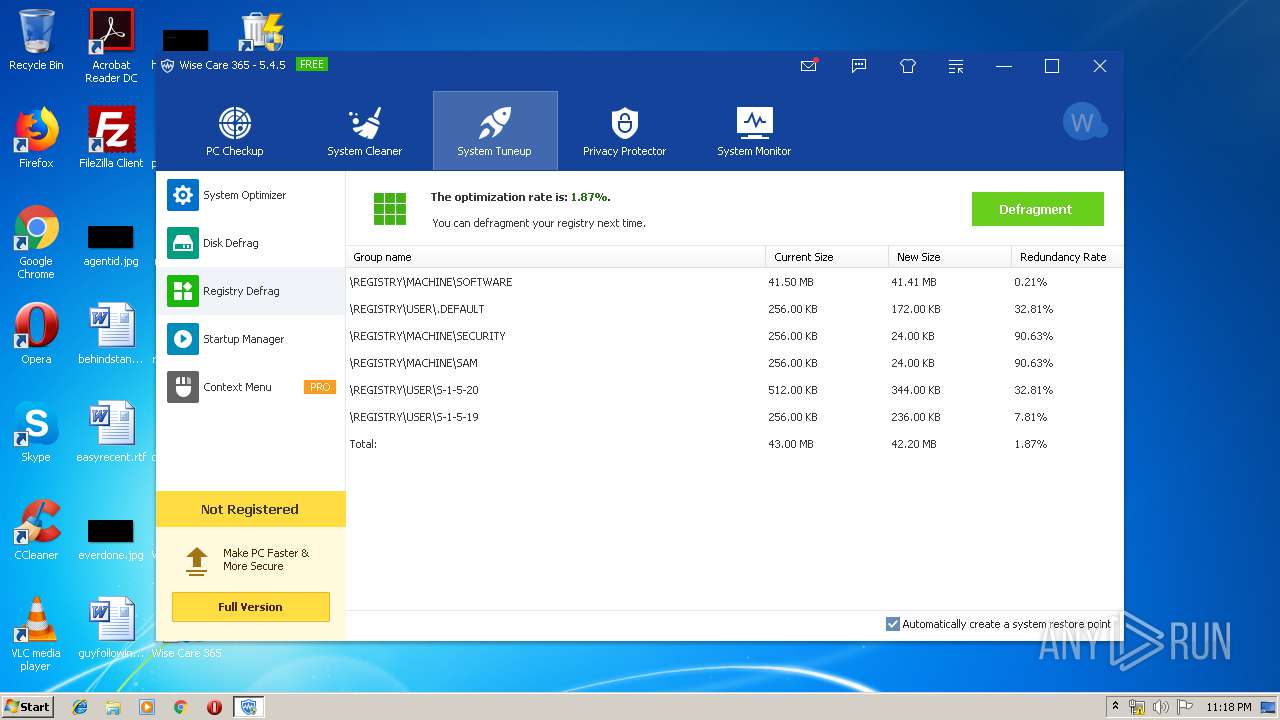Screen dimensions: 1280x720
Task: Open Acrobat Reader DC desktop icon
Action: coord(111,46)
